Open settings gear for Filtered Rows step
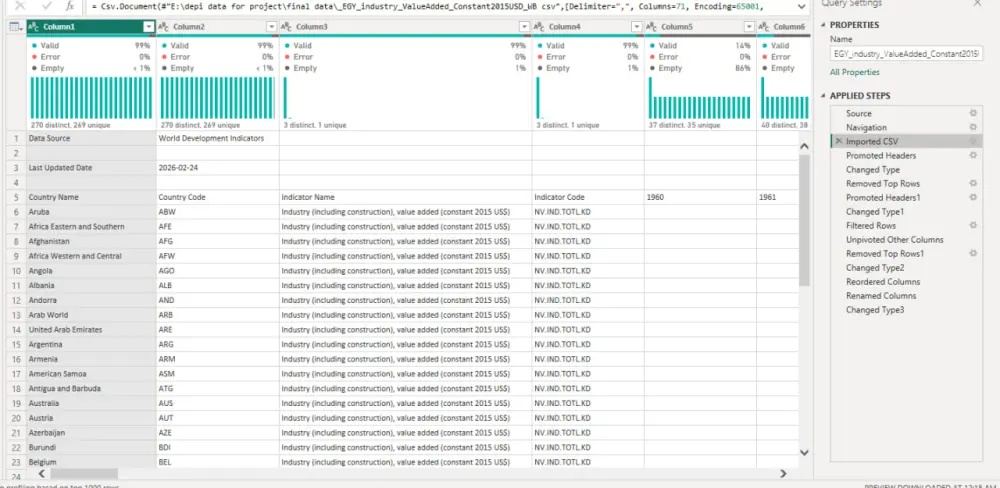The image size is (1000, 488). [973, 225]
